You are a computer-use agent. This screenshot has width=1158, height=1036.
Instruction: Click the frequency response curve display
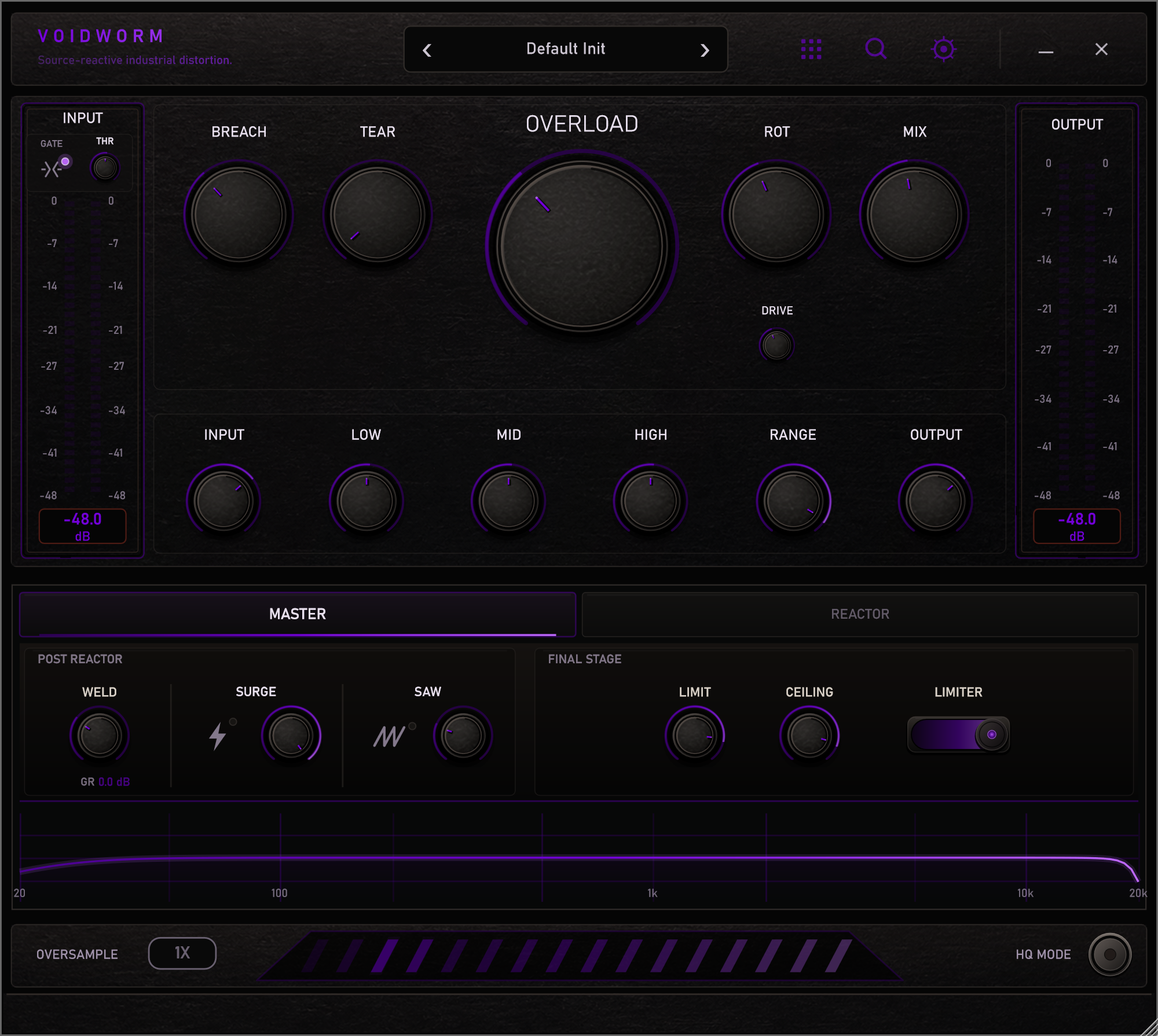(579, 857)
